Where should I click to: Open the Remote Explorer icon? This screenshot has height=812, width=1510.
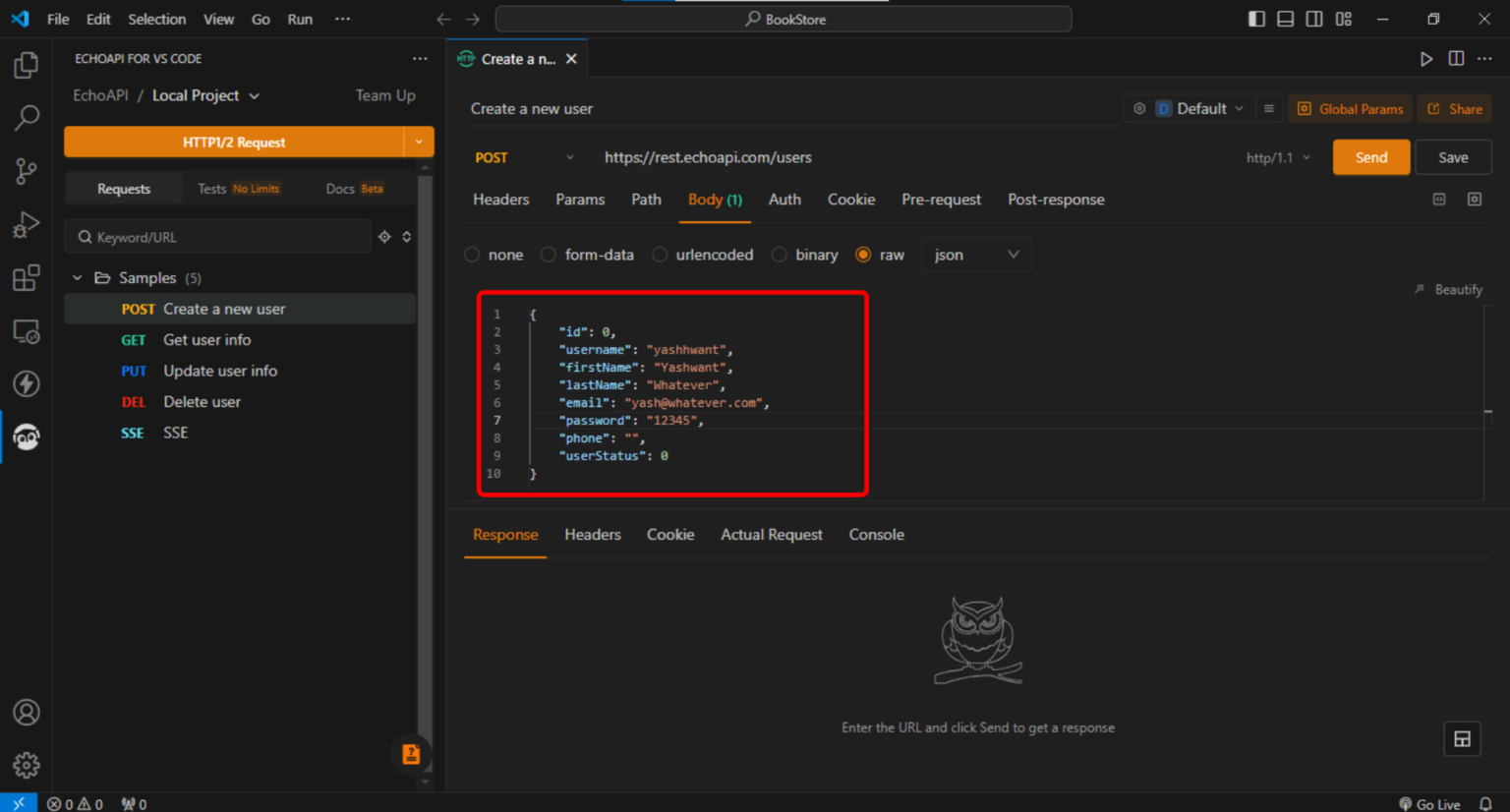coord(27,331)
